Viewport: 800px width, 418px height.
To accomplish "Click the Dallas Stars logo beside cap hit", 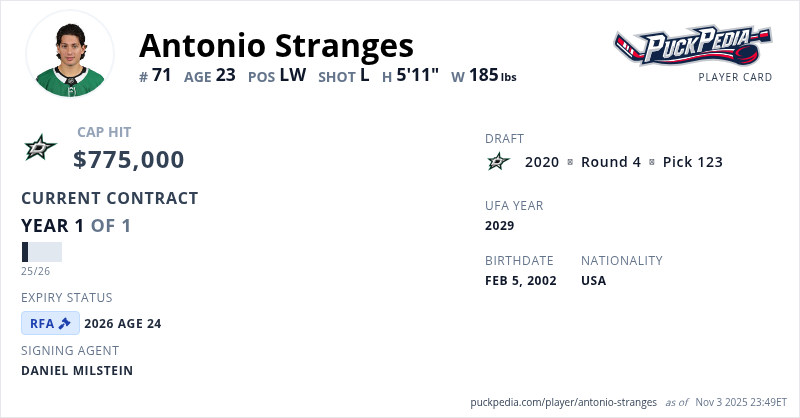I will pos(41,148).
